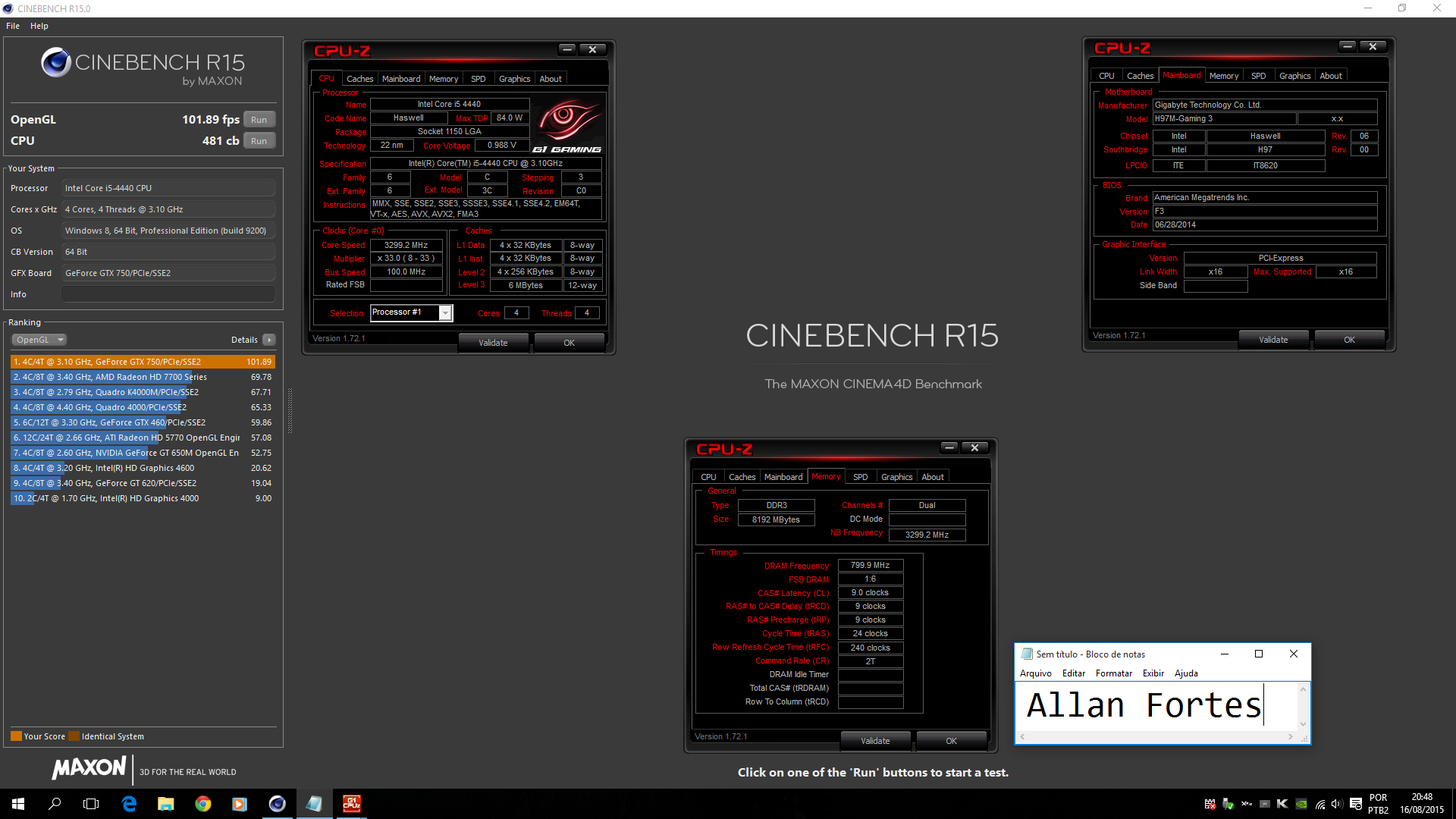
Task: Select ranking row 1 GeForce GTX 750
Action: tap(143, 362)
